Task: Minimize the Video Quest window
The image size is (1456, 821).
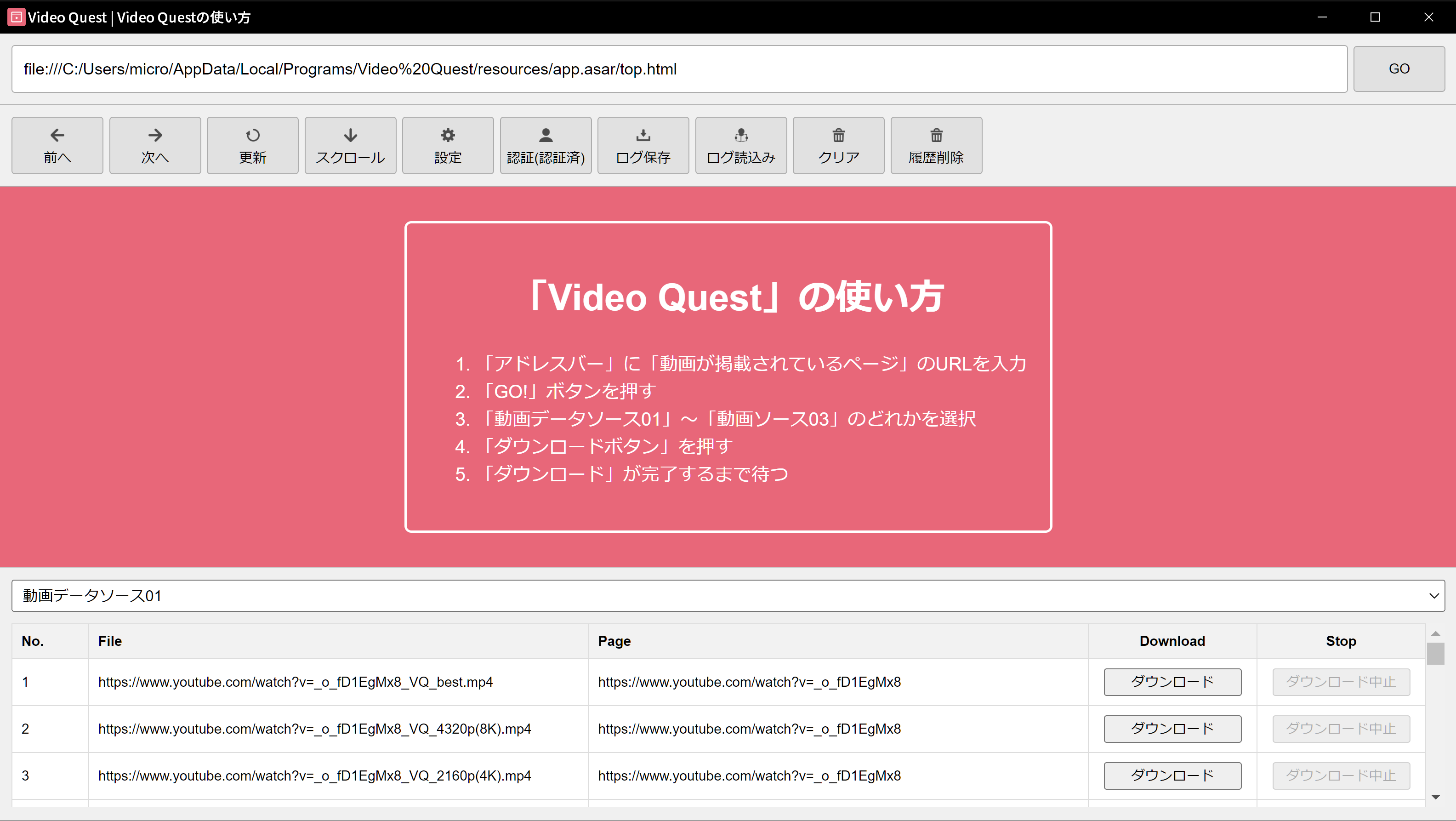Action: tap(1322, 17)
